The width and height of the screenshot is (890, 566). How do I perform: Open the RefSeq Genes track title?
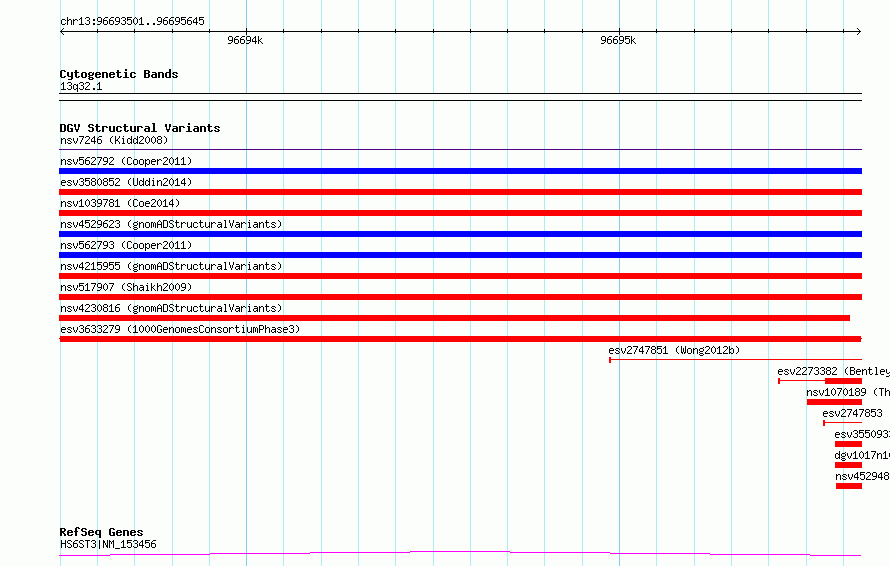coord(101,532)
